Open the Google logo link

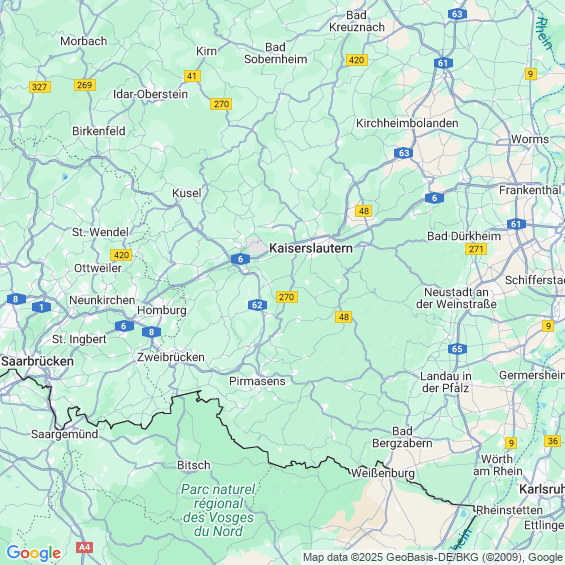tap(34, 553)
